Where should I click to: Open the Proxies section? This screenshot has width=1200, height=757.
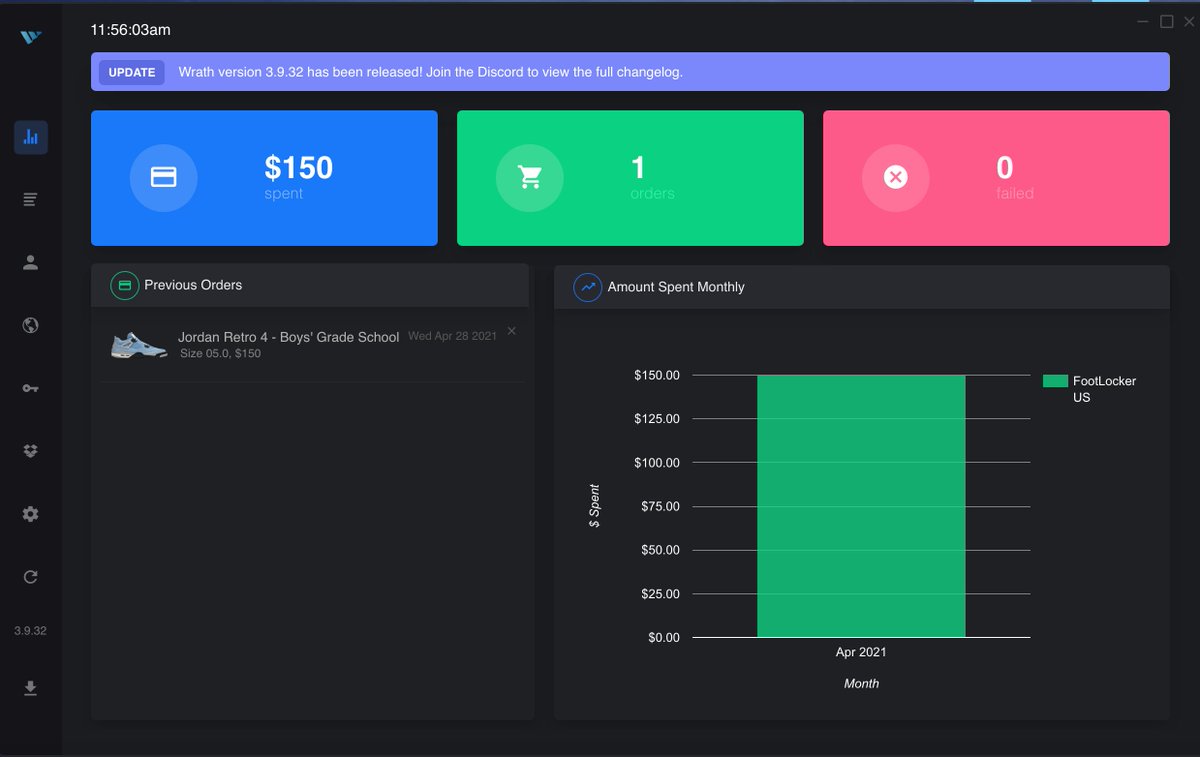point(30,325)
